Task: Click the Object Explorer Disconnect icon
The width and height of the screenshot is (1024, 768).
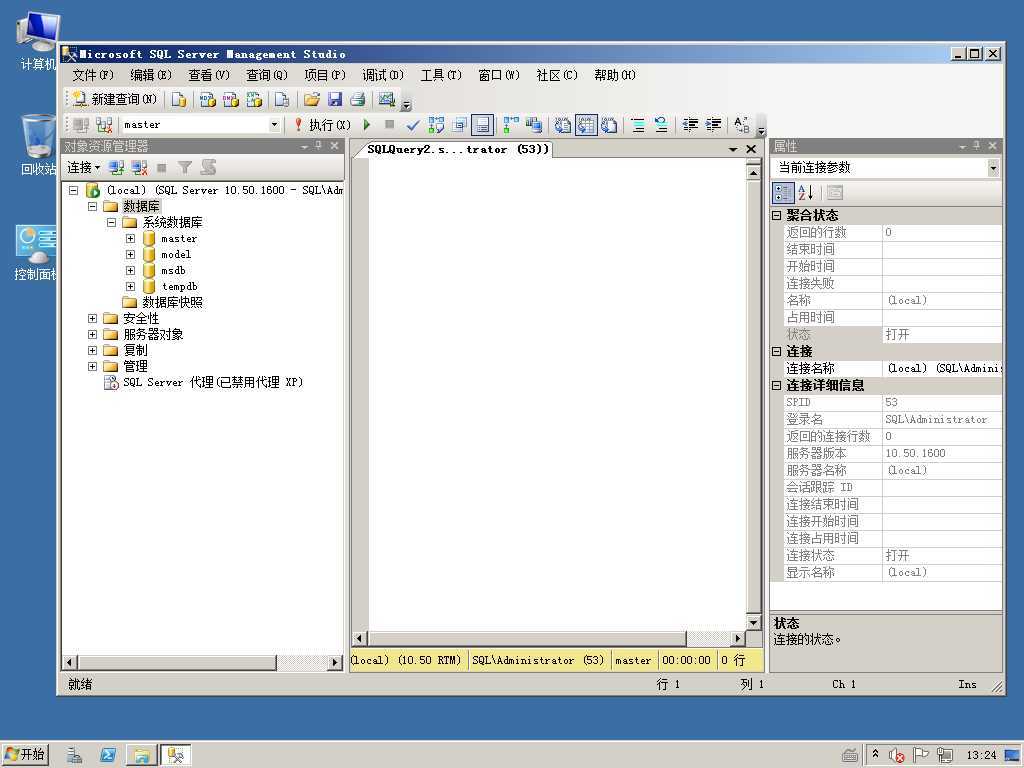Action: pyautogui.click(x=139, y=168)
